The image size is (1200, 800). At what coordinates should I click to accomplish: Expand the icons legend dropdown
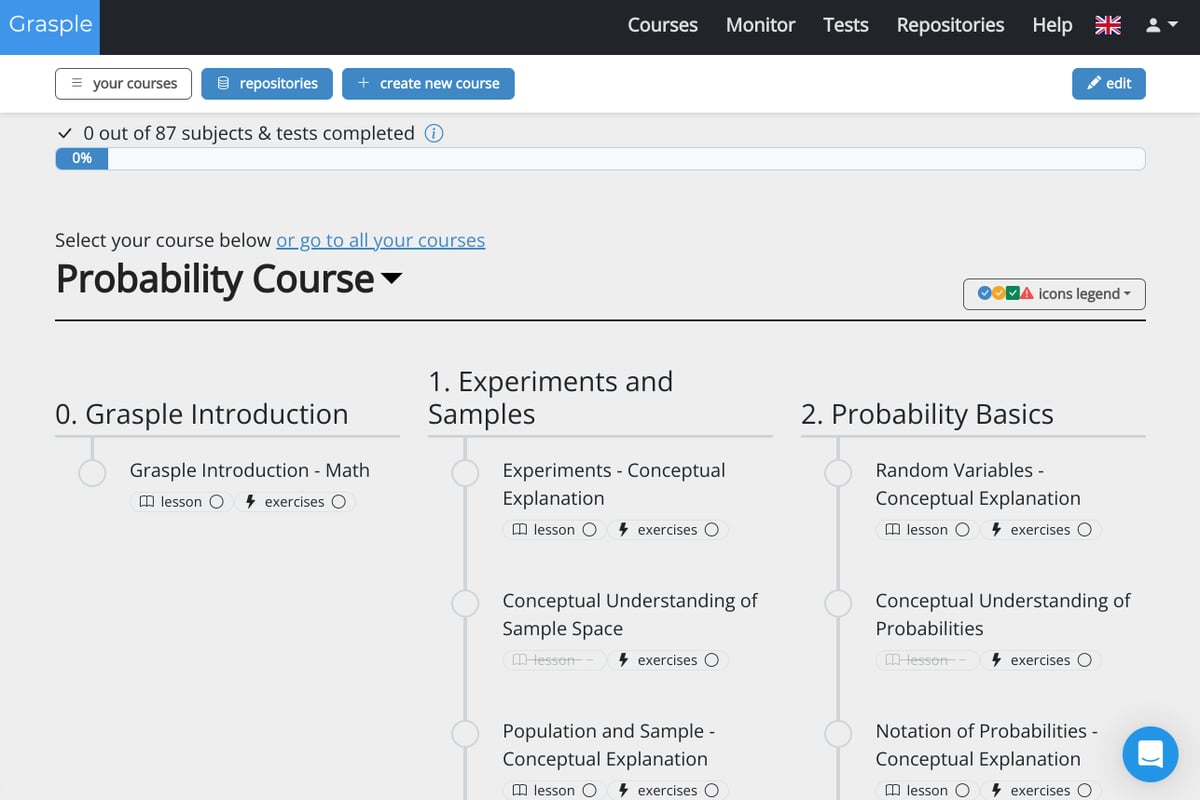tap(1054, 294)
